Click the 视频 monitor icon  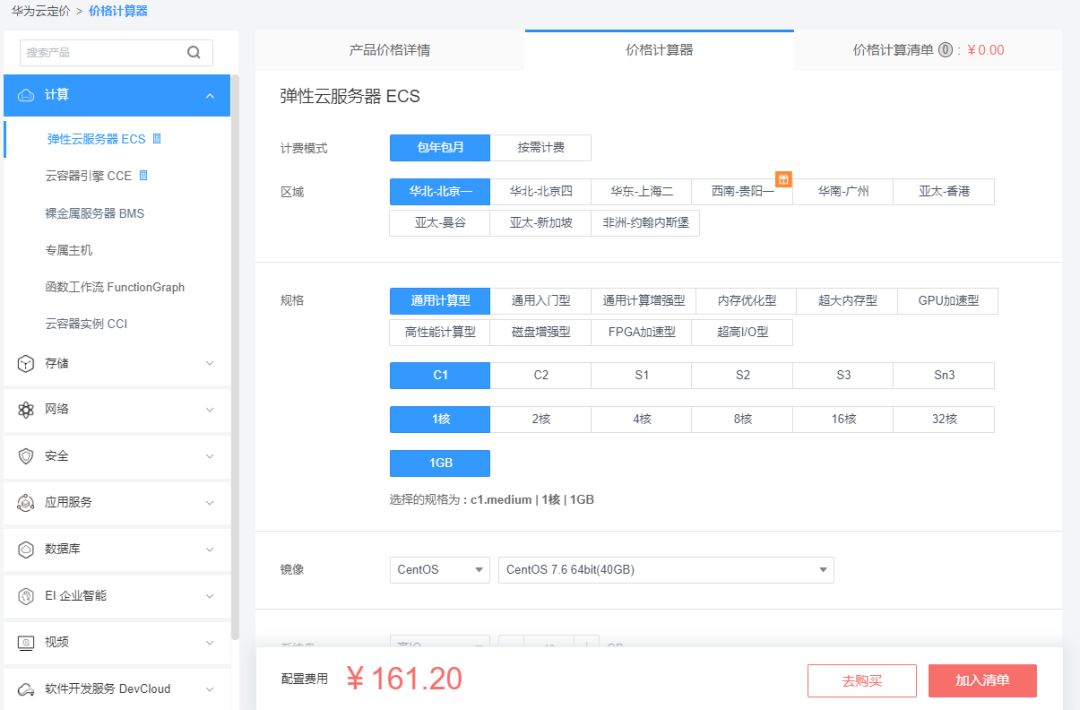(25, 643)
